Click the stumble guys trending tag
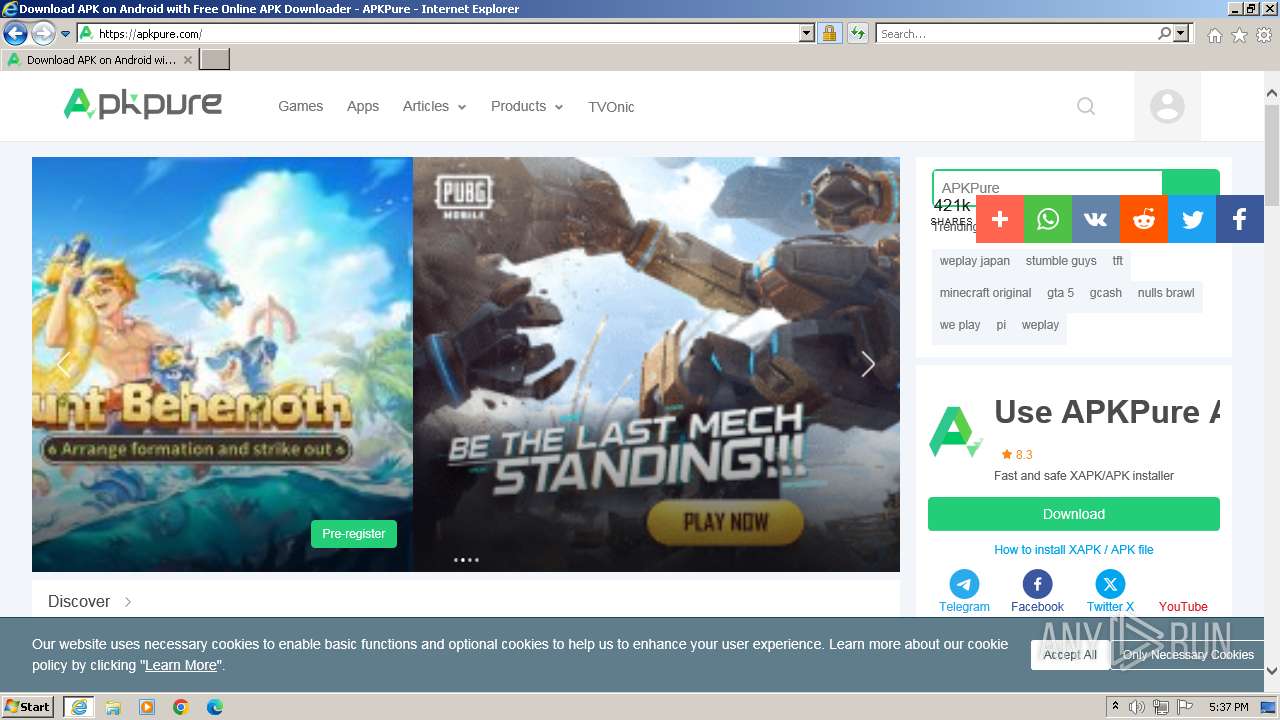The width and height of the screenshot is (1280, 720). (1061, 261)
